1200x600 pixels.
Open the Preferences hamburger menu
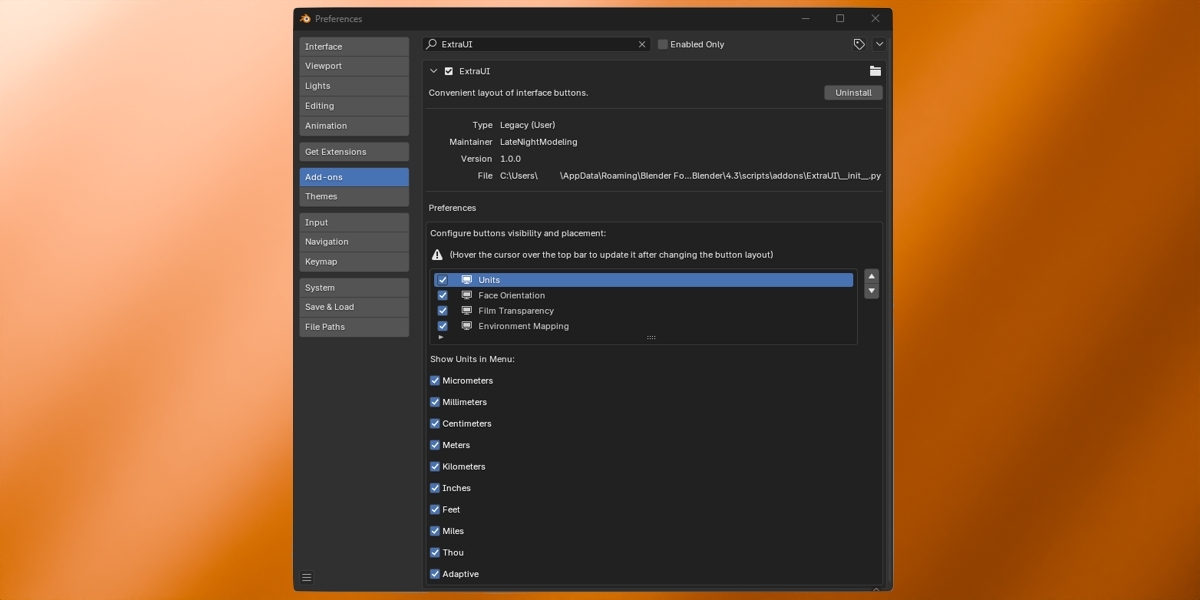coord(307,577)
